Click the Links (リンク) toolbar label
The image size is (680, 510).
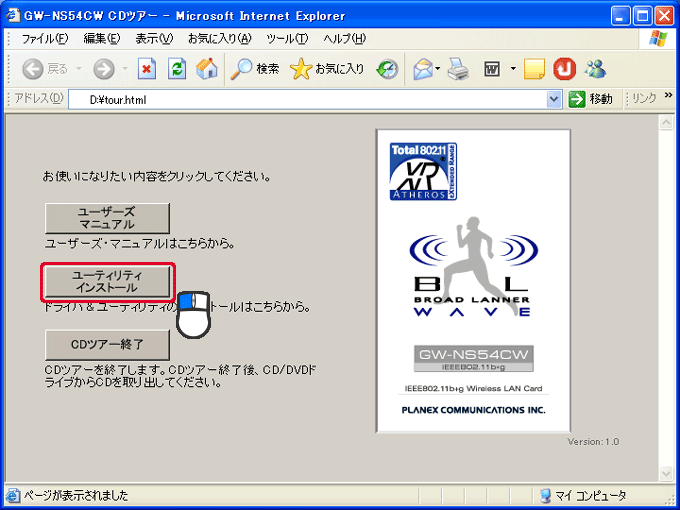(644, 98)
